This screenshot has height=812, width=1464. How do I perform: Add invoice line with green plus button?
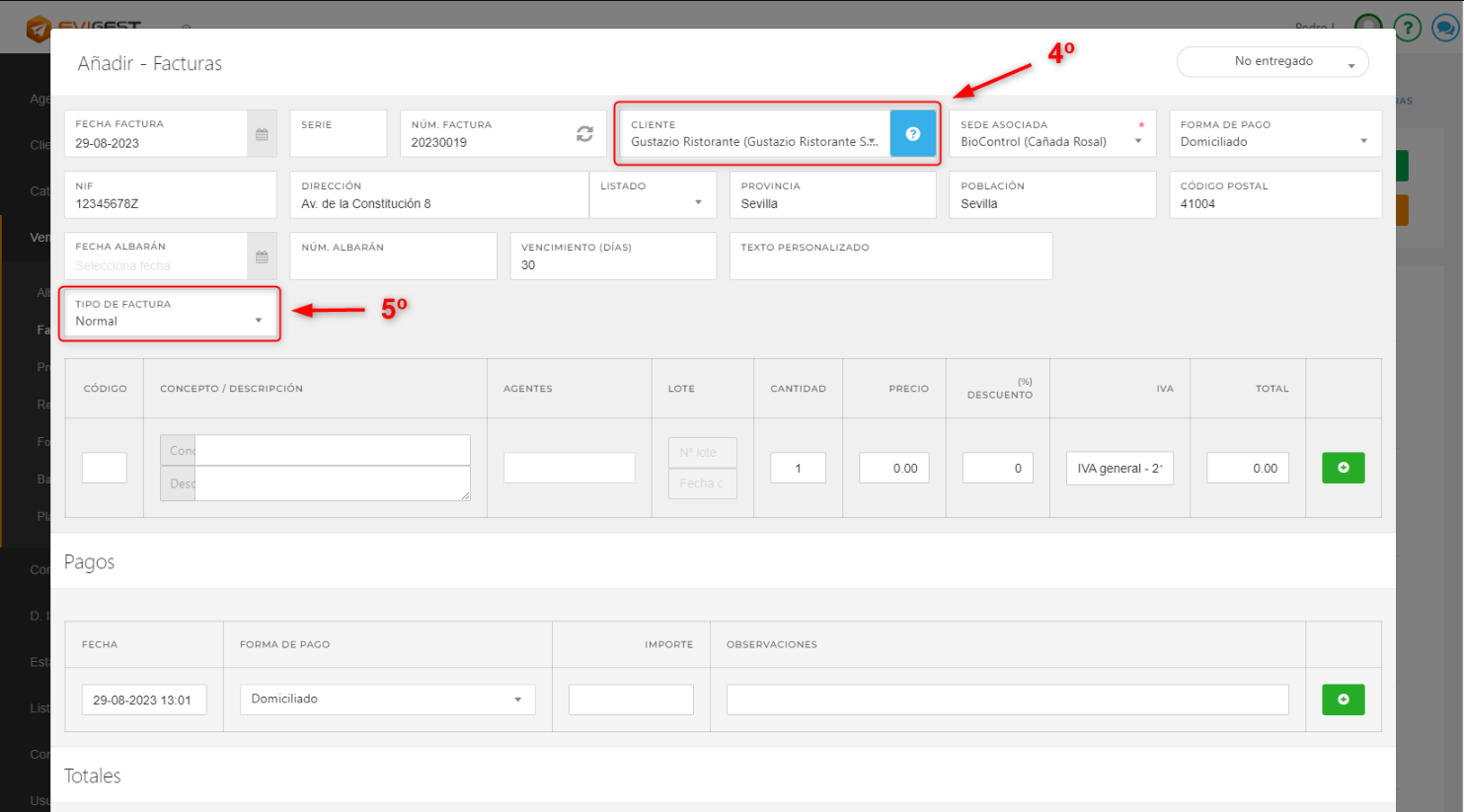[1343, 468]
